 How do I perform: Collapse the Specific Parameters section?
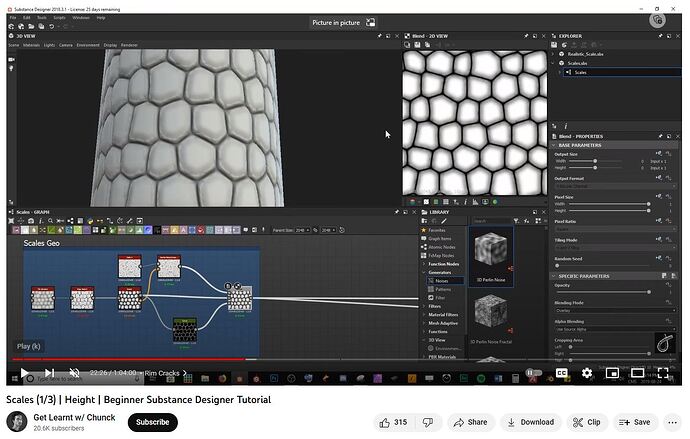click(554, 276)
